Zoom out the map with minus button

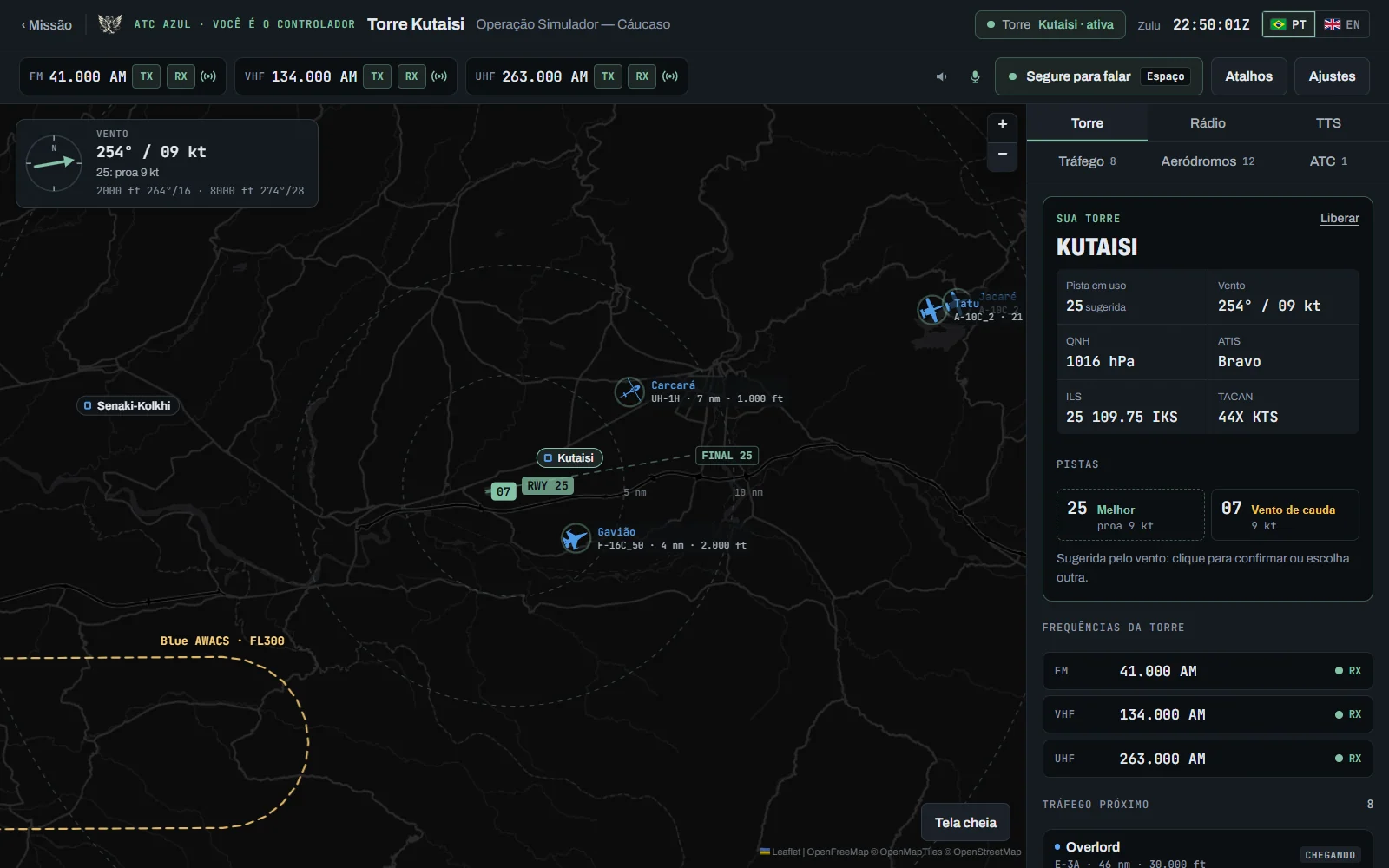[1003, 155]
